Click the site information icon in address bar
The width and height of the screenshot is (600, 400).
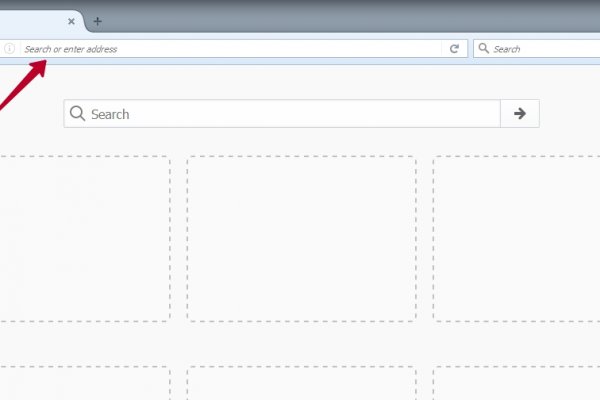10,48
